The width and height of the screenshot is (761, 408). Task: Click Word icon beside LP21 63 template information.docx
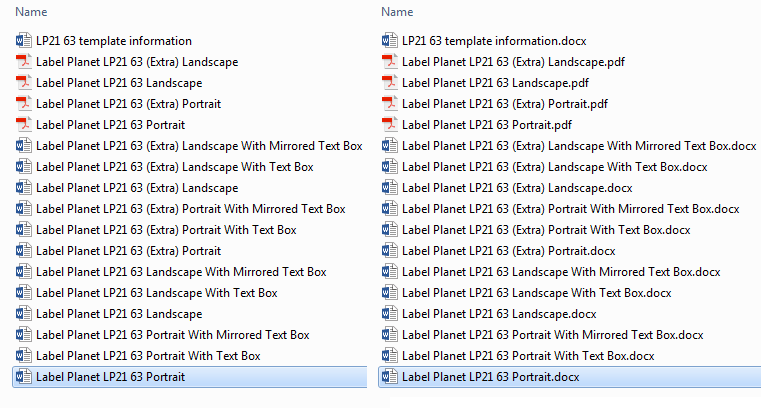(x=389, y=40)
